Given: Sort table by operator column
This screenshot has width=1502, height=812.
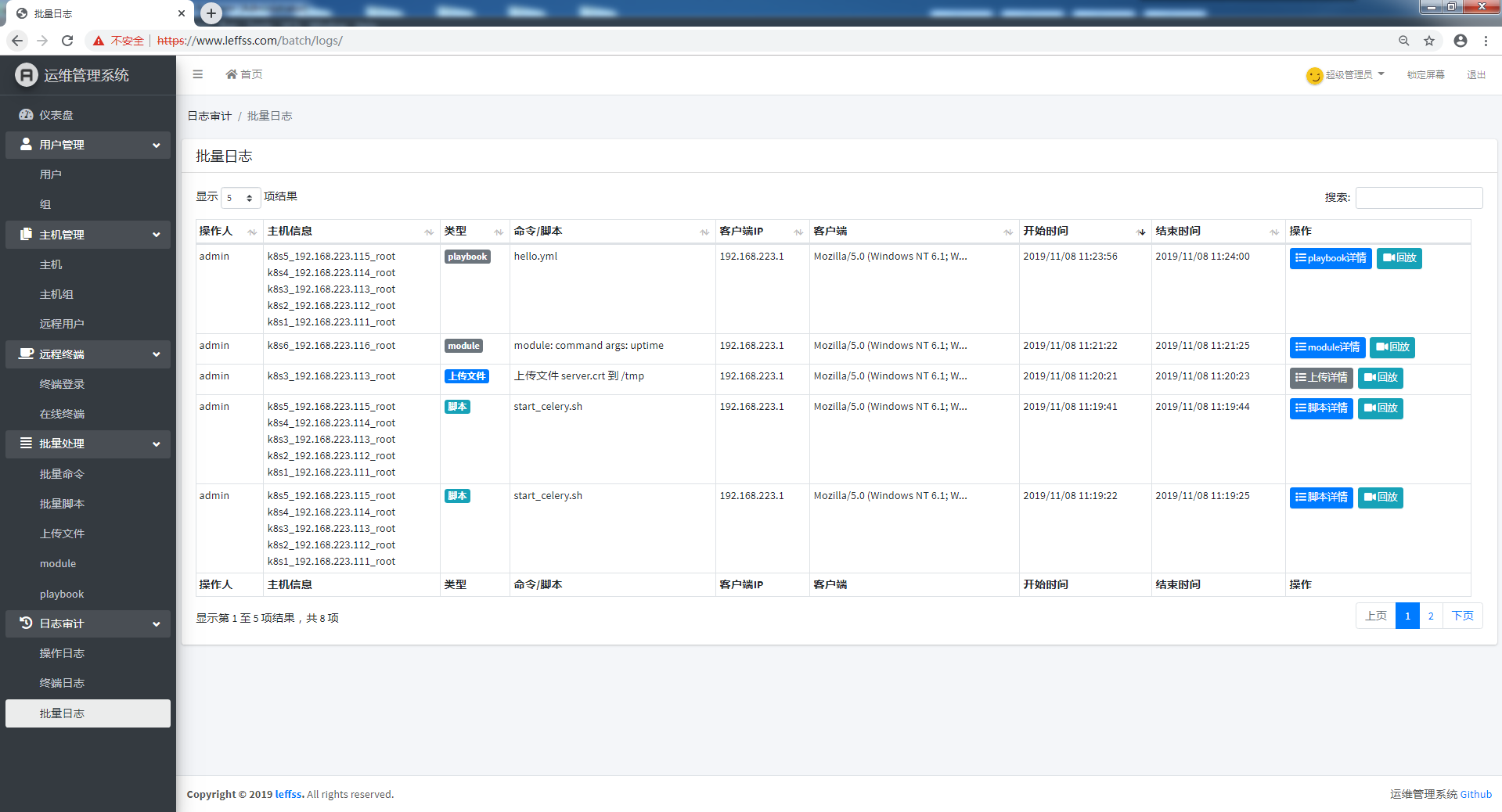Looking at the screenshot, I should pos(229,232).
